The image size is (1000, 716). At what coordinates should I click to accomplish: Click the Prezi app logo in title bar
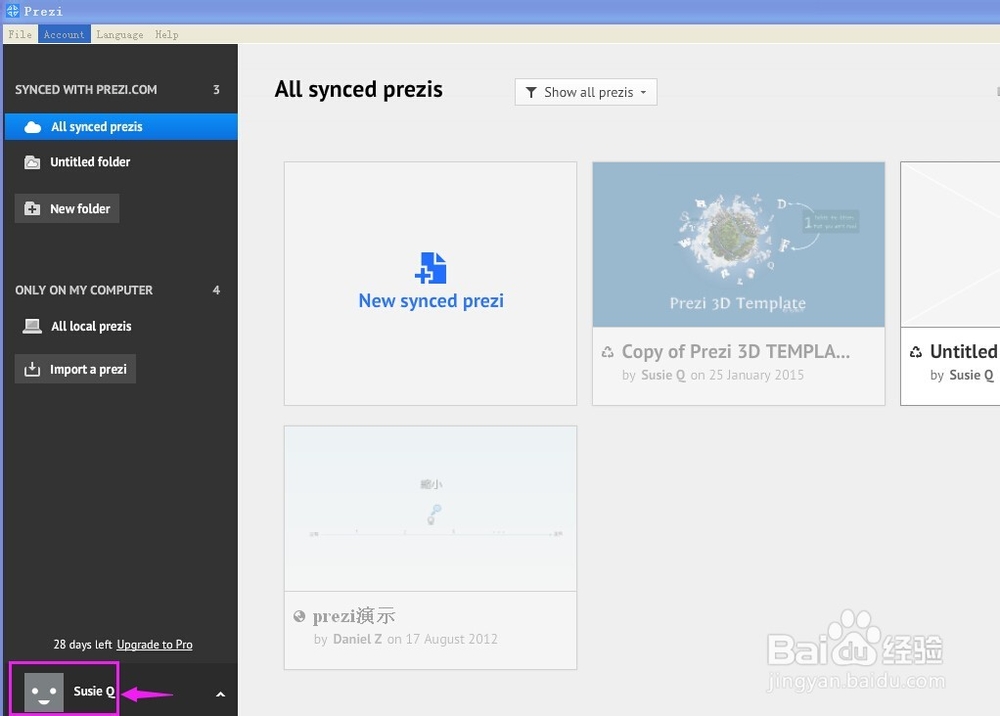12,11
